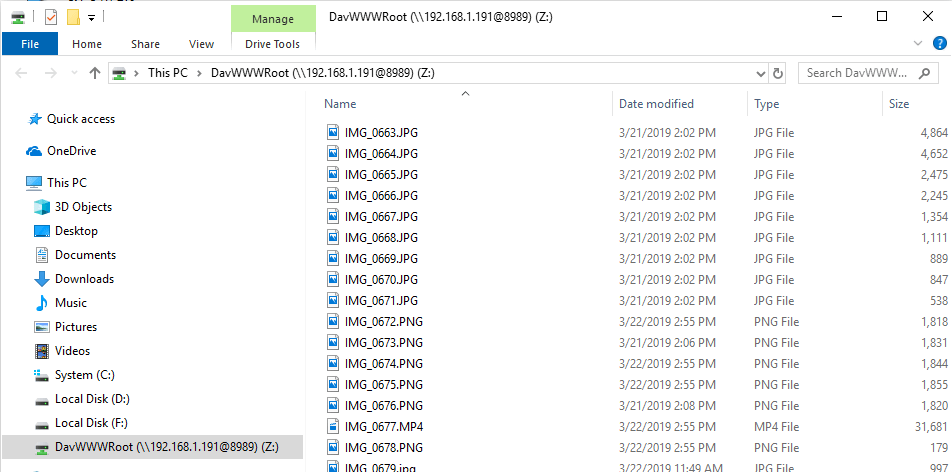Click DavWWWRoot segment in the address bar
952x472 pixels.
[x=322, y=73]
